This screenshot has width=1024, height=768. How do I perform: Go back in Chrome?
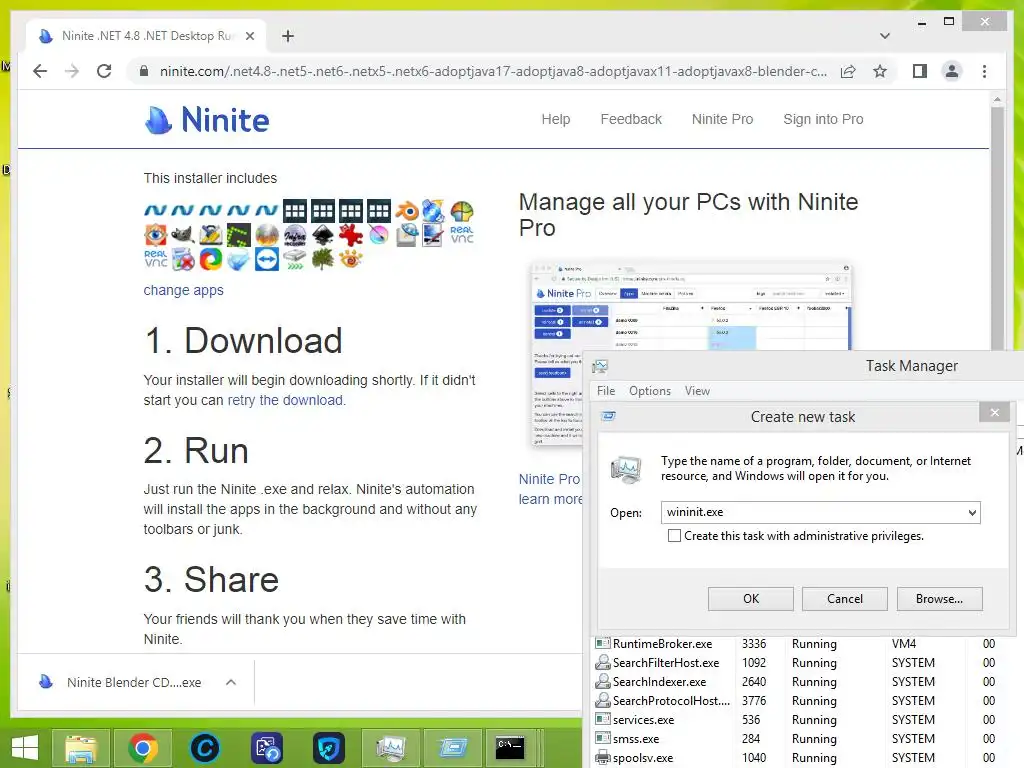pos(40,71)
